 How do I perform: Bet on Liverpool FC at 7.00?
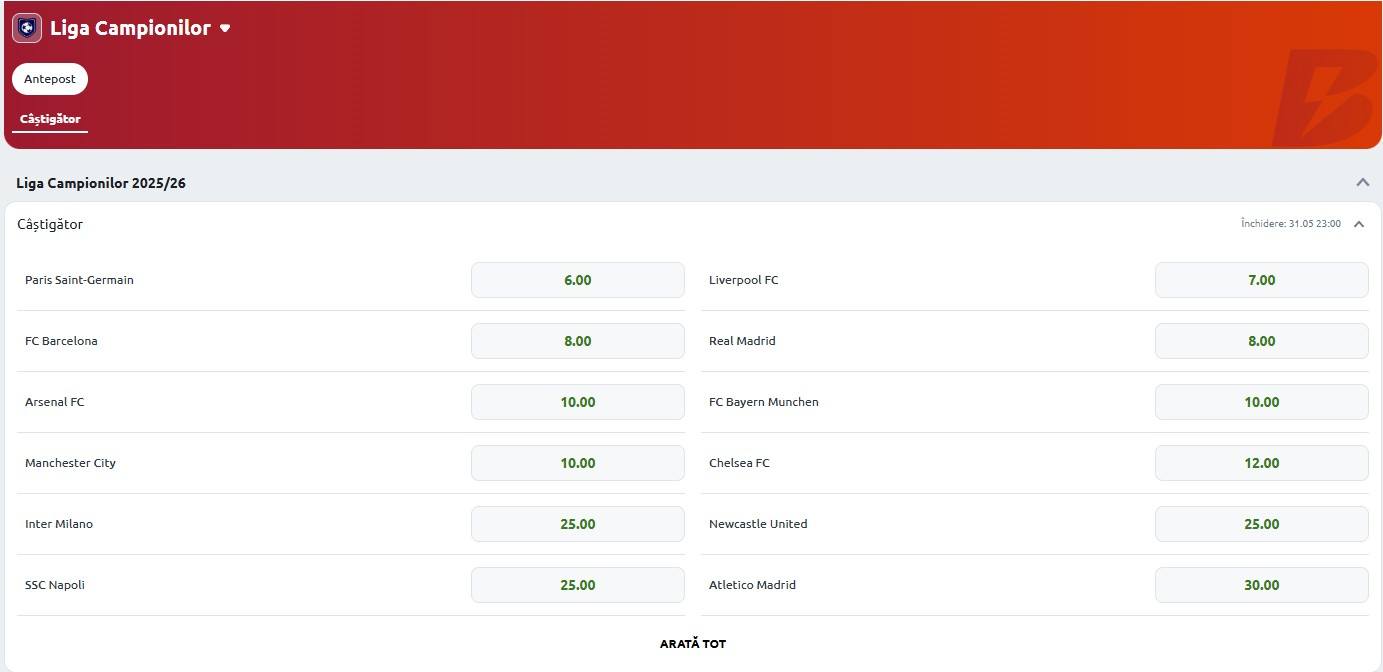click(x=1262, y=280)
